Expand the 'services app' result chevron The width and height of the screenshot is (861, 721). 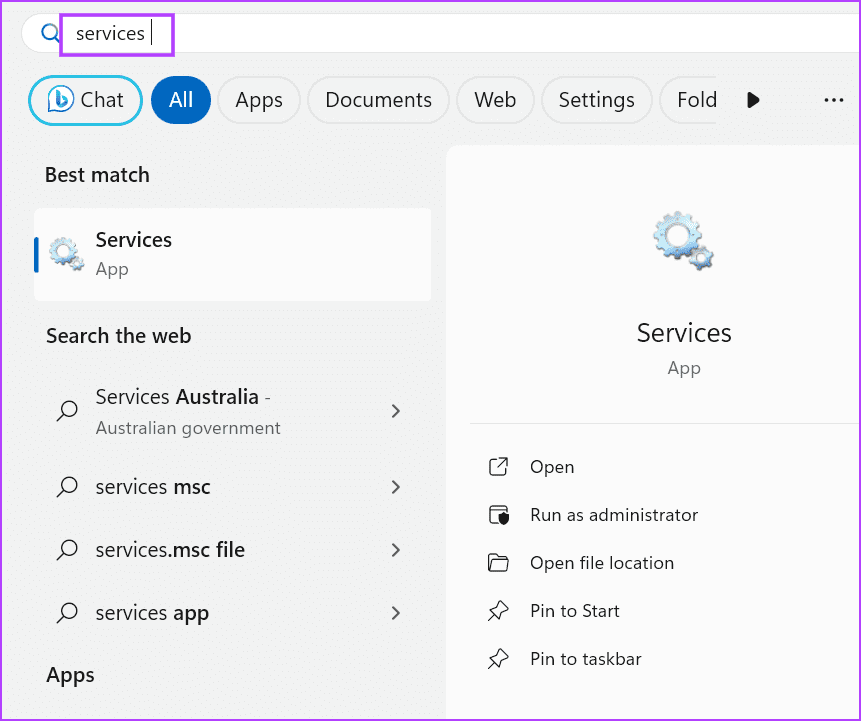[x=395, y=613]
